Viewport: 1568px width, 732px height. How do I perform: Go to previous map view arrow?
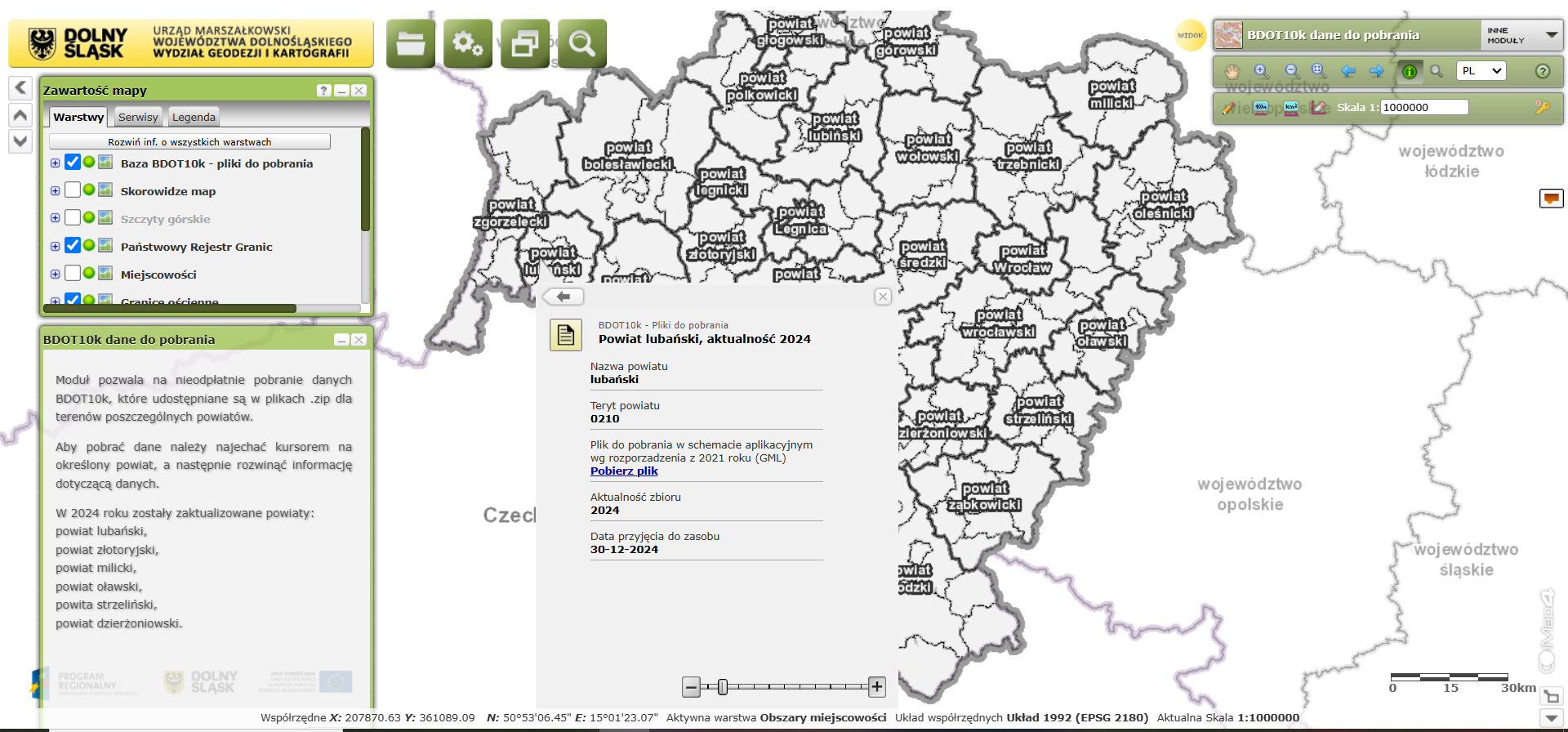click(1348, 71)
